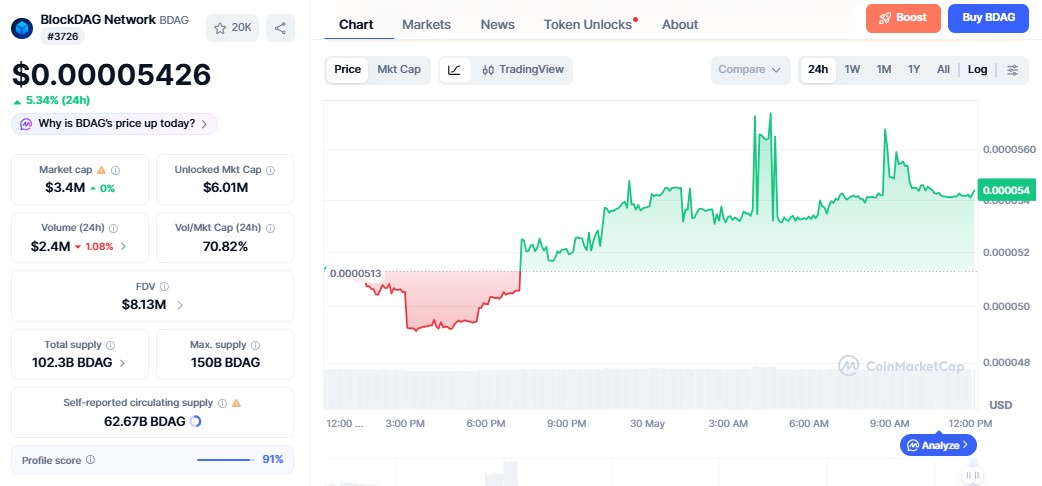Select the Price chart toggle
Image resolution: width=1042 pixels, height=486 pixels.
(348, 70)
